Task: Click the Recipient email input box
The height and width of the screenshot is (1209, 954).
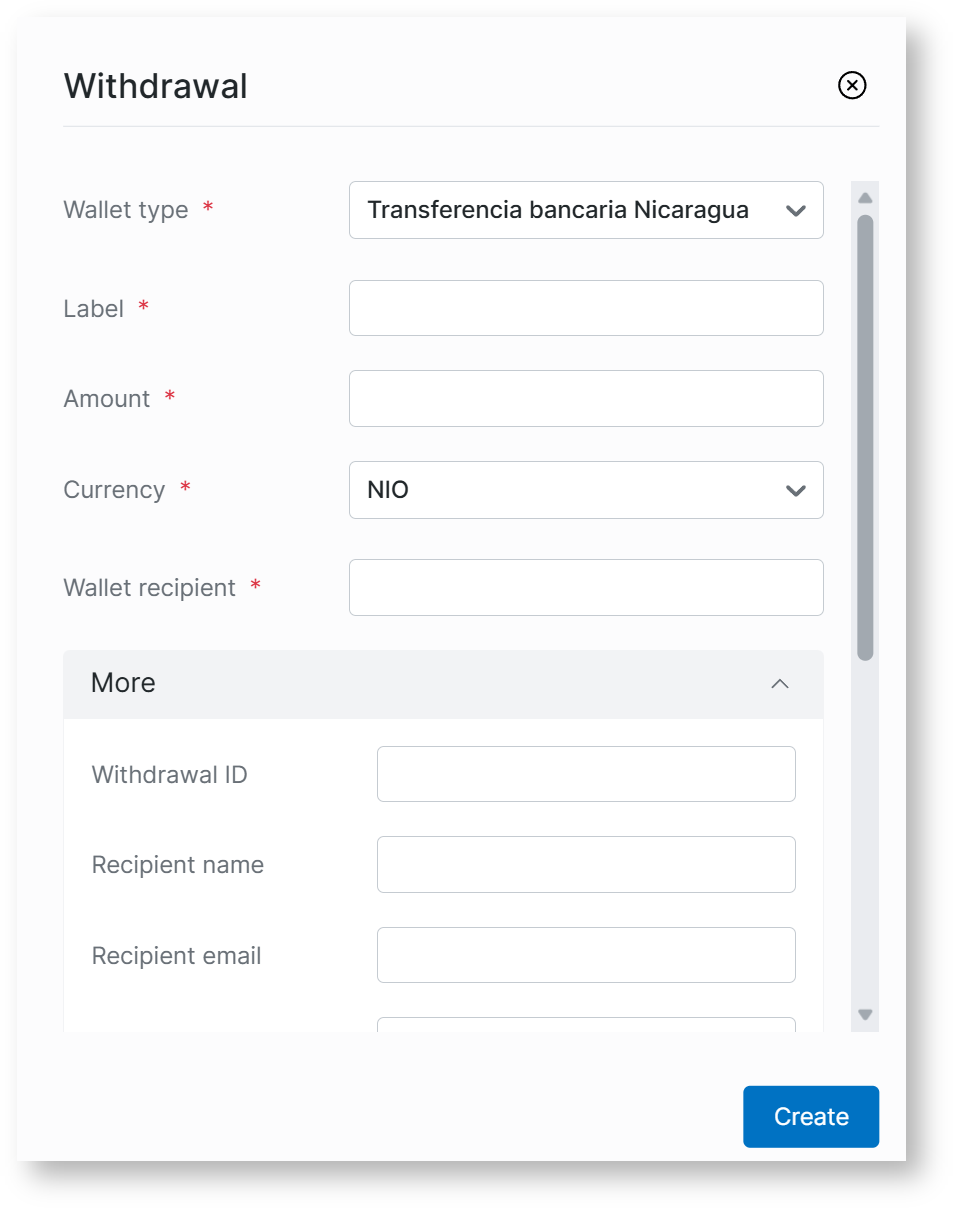Action: pyautogui.click(x=585, y=955)
